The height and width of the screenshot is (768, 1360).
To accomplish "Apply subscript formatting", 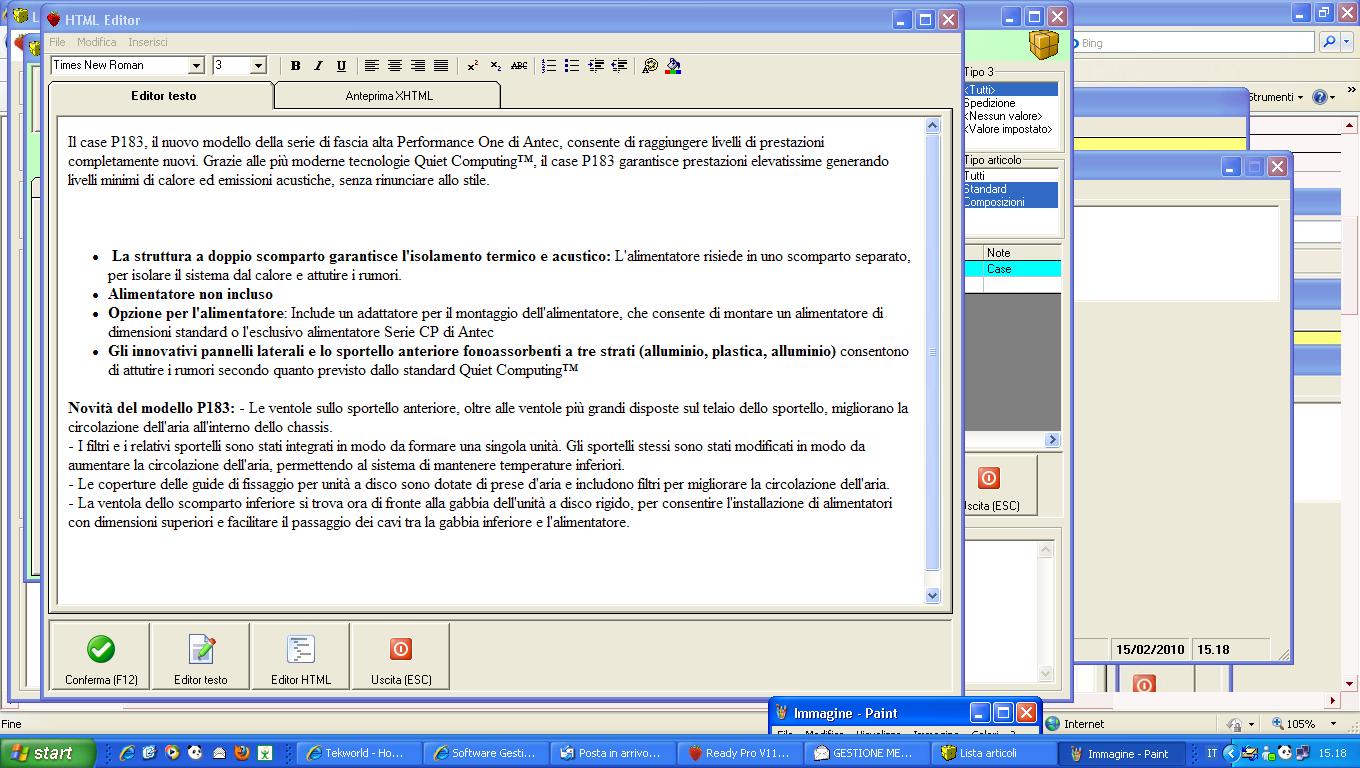I will pyautogui.click(x=495, y=66).
